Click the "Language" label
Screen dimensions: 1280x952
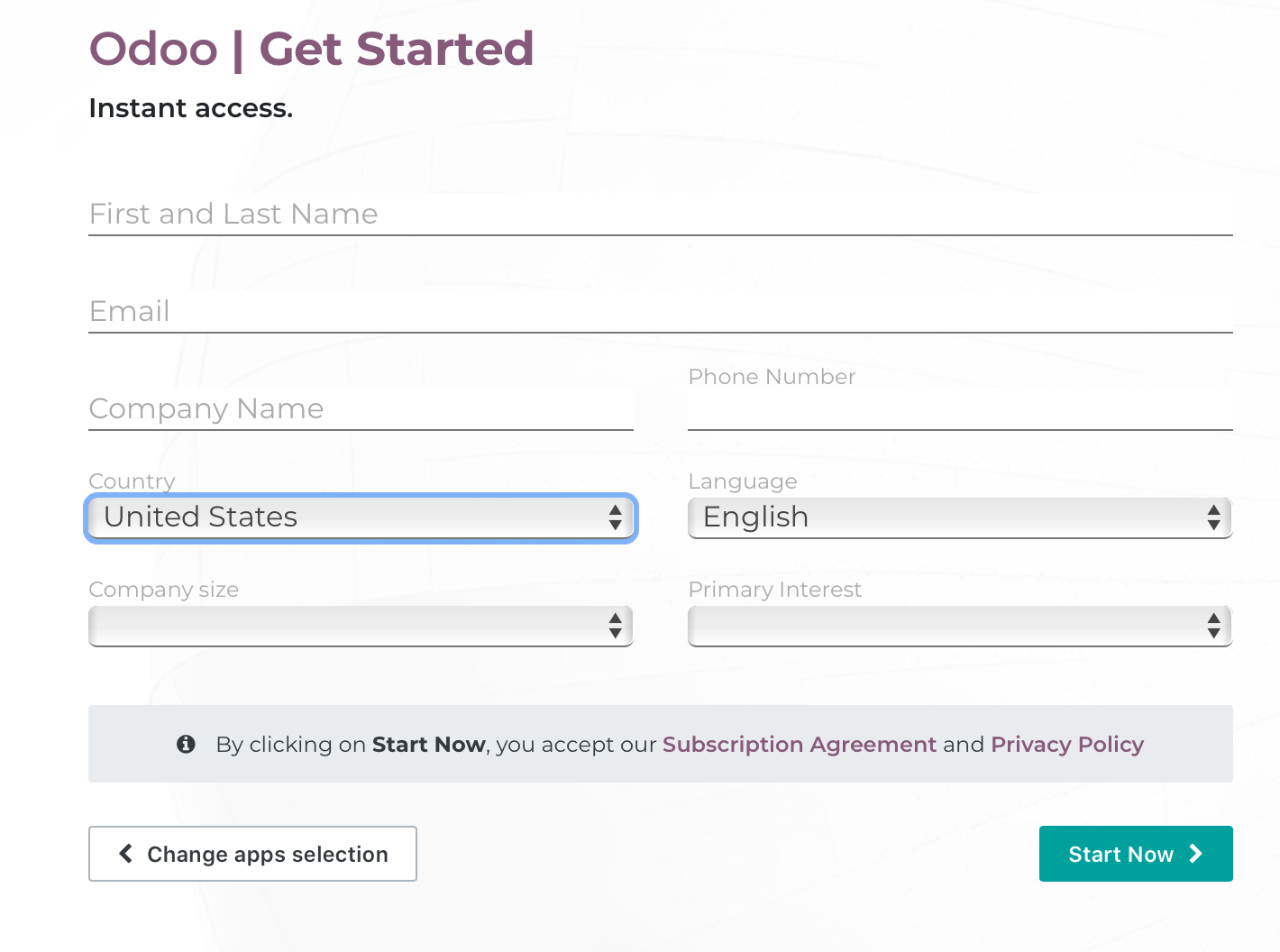coord(743,481)
